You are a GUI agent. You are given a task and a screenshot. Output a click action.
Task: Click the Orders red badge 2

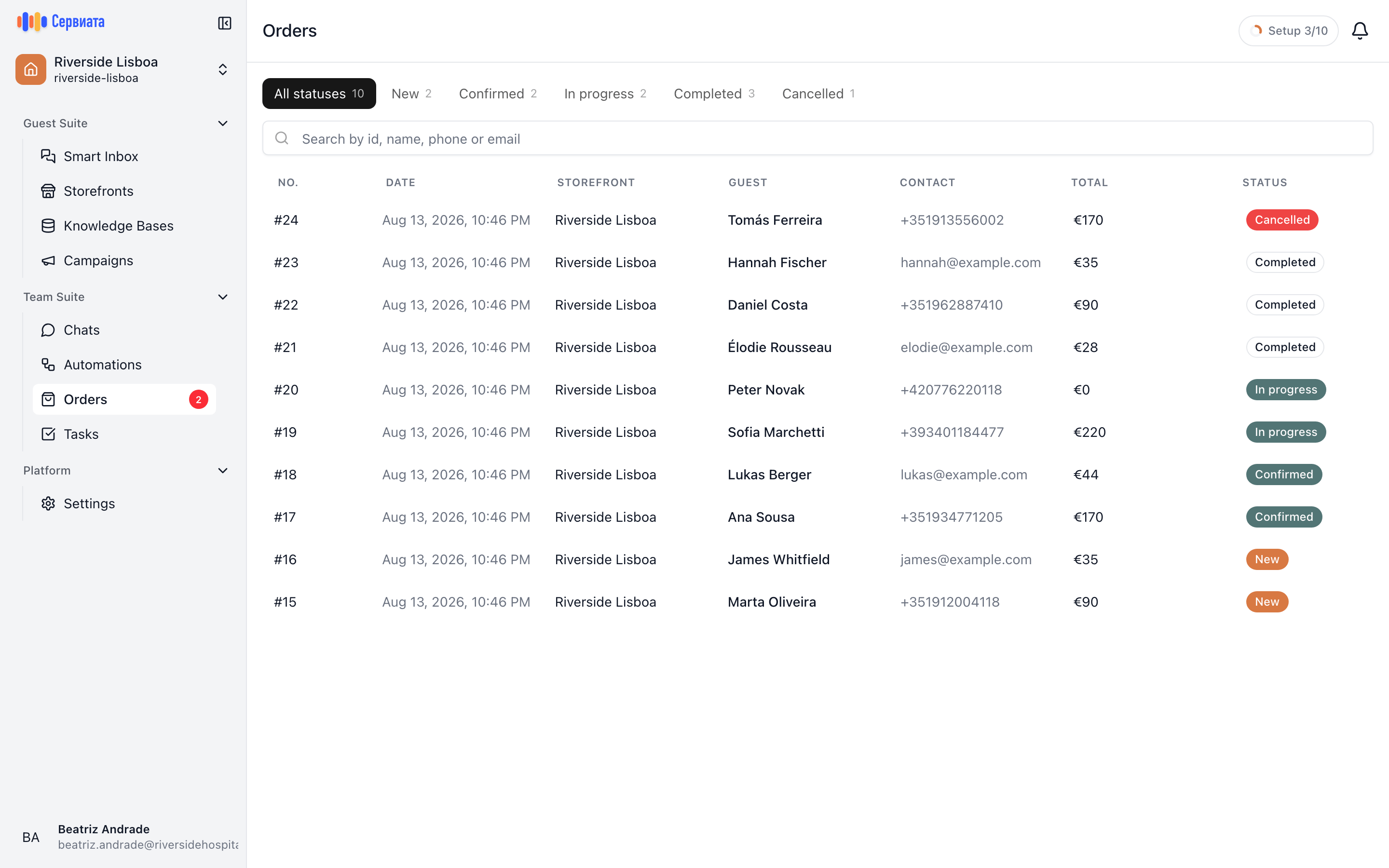pos(199,400)
